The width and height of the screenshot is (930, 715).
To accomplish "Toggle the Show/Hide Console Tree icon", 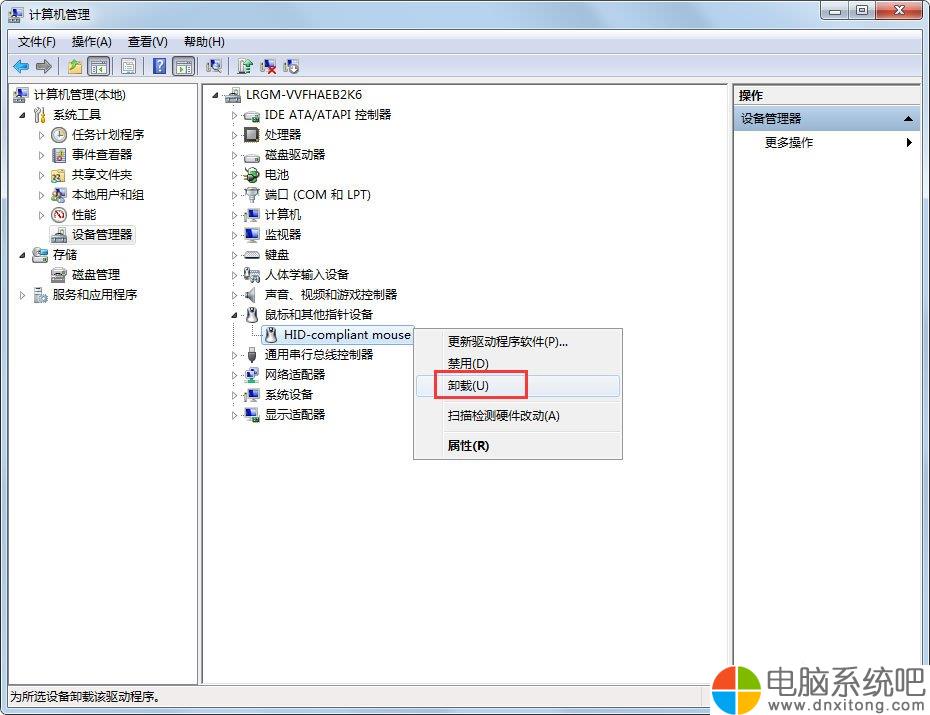I will [98, 66].
